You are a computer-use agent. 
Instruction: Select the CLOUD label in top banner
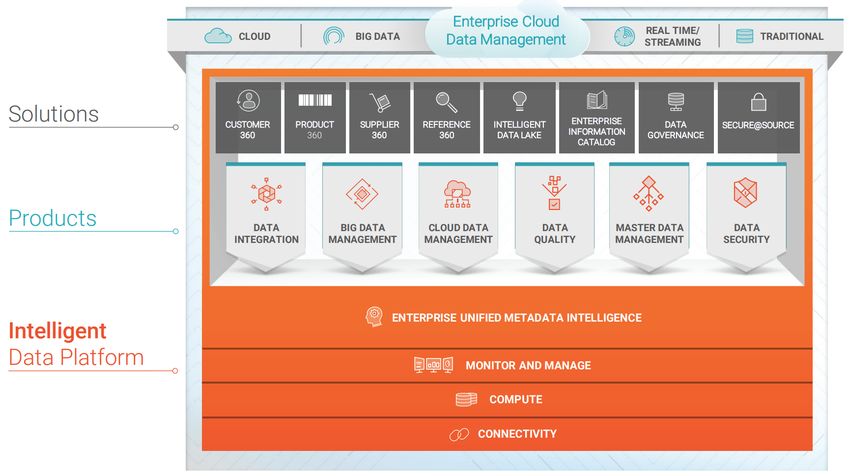(254, 36)
